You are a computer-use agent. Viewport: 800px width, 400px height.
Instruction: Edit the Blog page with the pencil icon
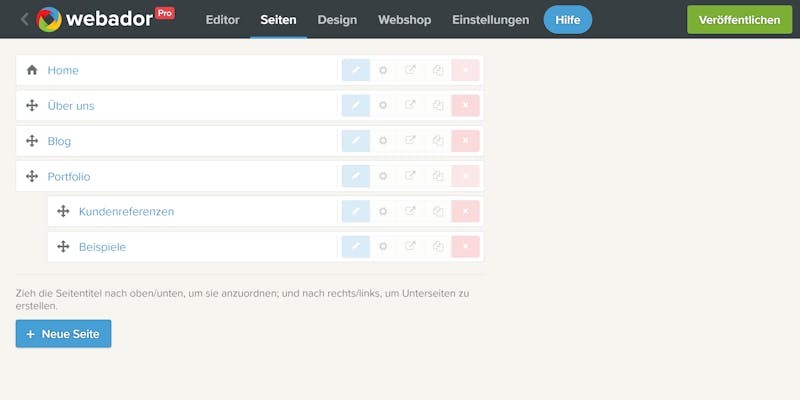(x=356, y=141)
